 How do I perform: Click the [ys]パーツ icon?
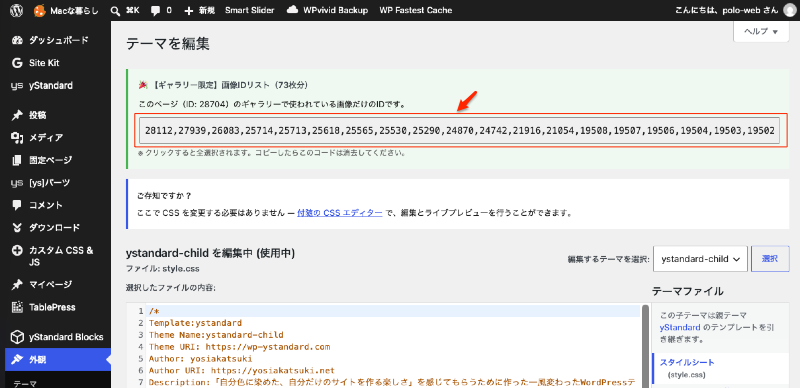pyautogui.click(x=17, y=182)
